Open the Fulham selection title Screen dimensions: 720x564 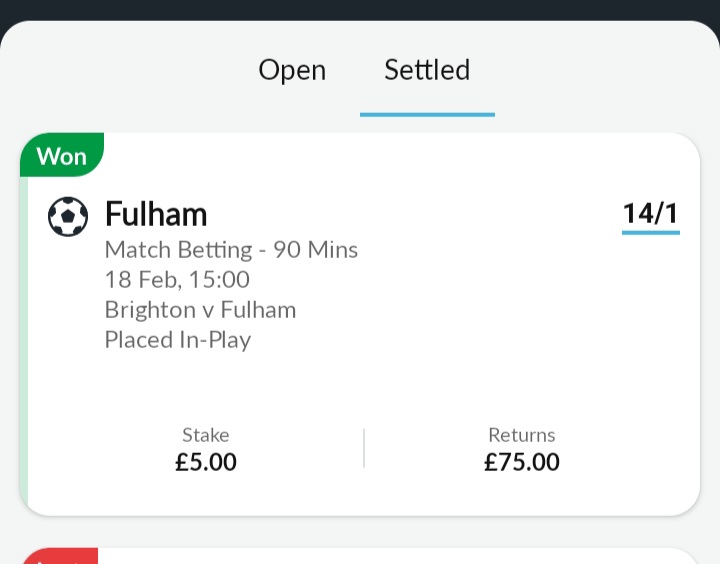pyautogui.click(x=156, y=214)
